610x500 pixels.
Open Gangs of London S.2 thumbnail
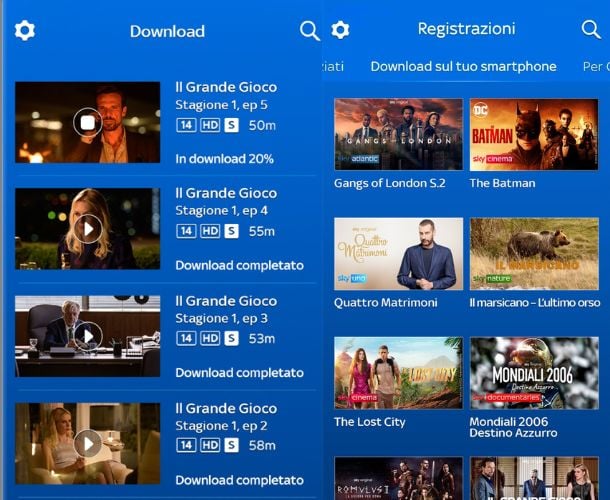399,134
